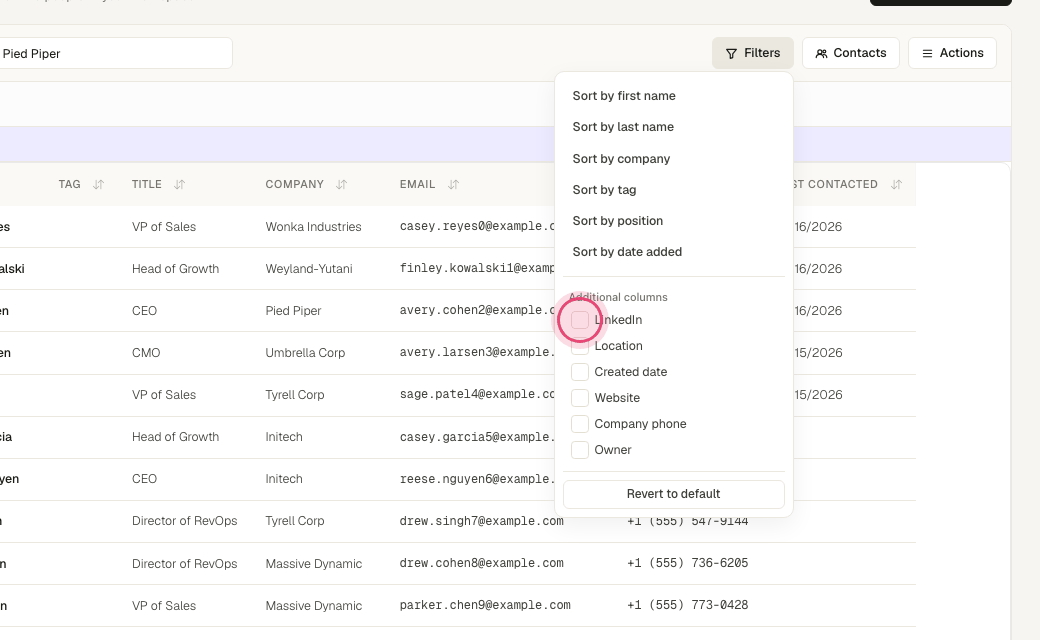Click email casey.reyes0@example
Viewport: 1040px width, 640px height.
click(x=477, y=226)
